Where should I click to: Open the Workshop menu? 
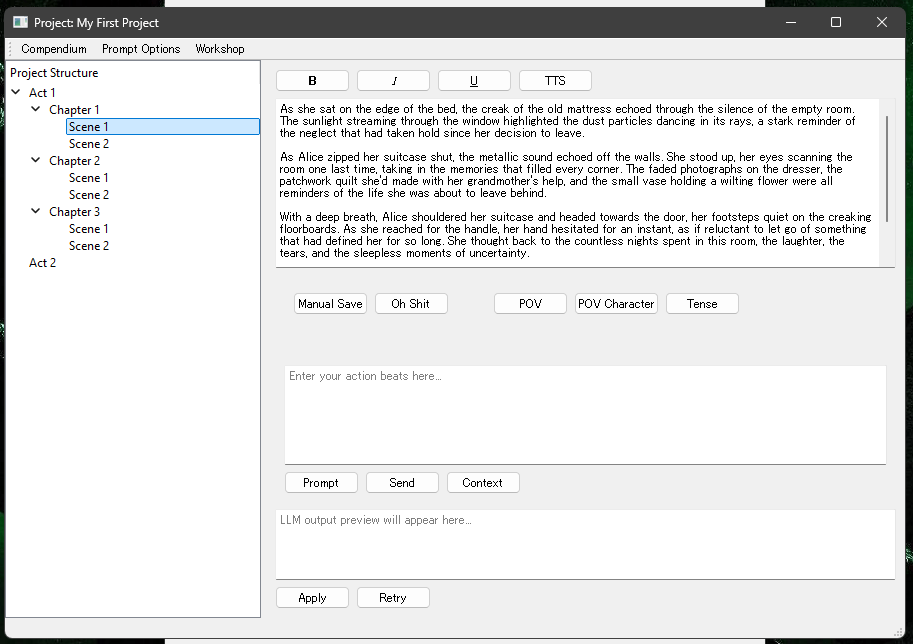tap(219, 49)
